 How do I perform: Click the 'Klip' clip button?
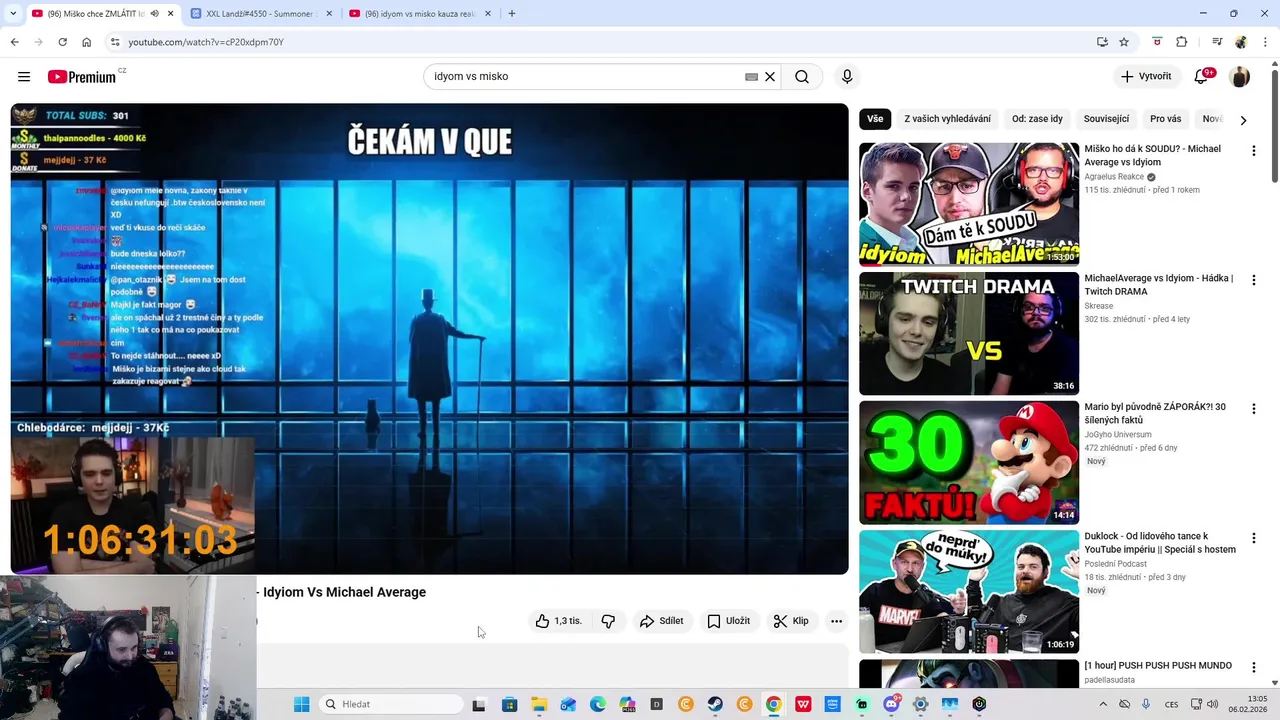click(790, 621)
